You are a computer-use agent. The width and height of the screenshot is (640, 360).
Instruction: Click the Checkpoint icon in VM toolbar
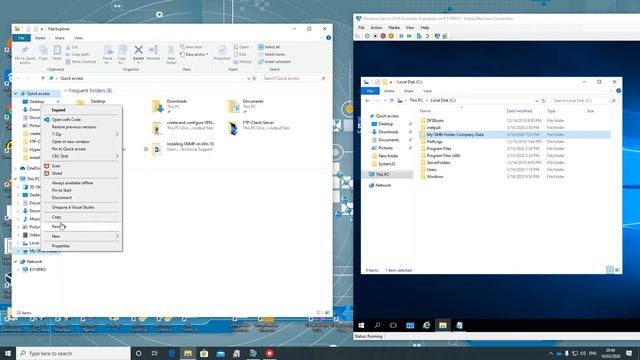coord(419,36)
